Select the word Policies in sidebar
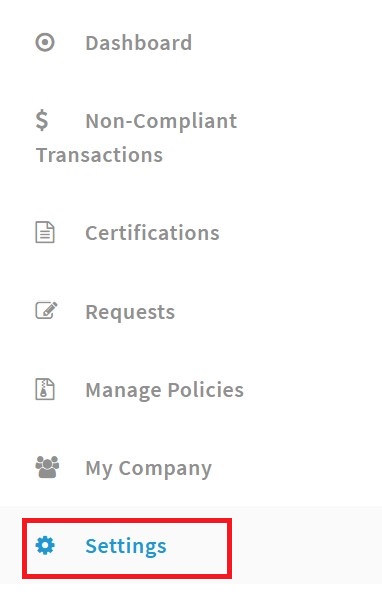The width and height of the screenshot is (382, 600). coord(206,390)
